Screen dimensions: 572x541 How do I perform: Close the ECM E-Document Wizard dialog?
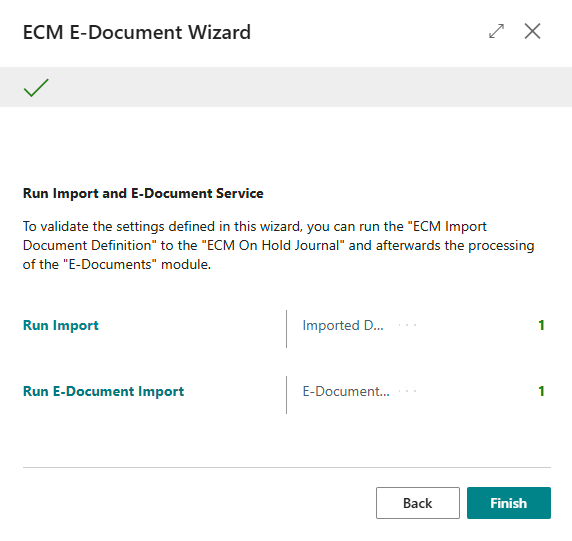(532, 31)
